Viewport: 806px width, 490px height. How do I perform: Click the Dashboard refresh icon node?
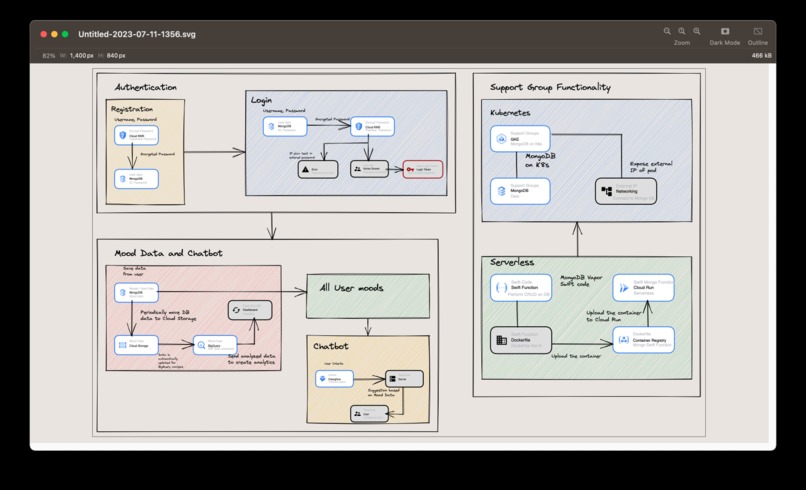tap(250, 310)
